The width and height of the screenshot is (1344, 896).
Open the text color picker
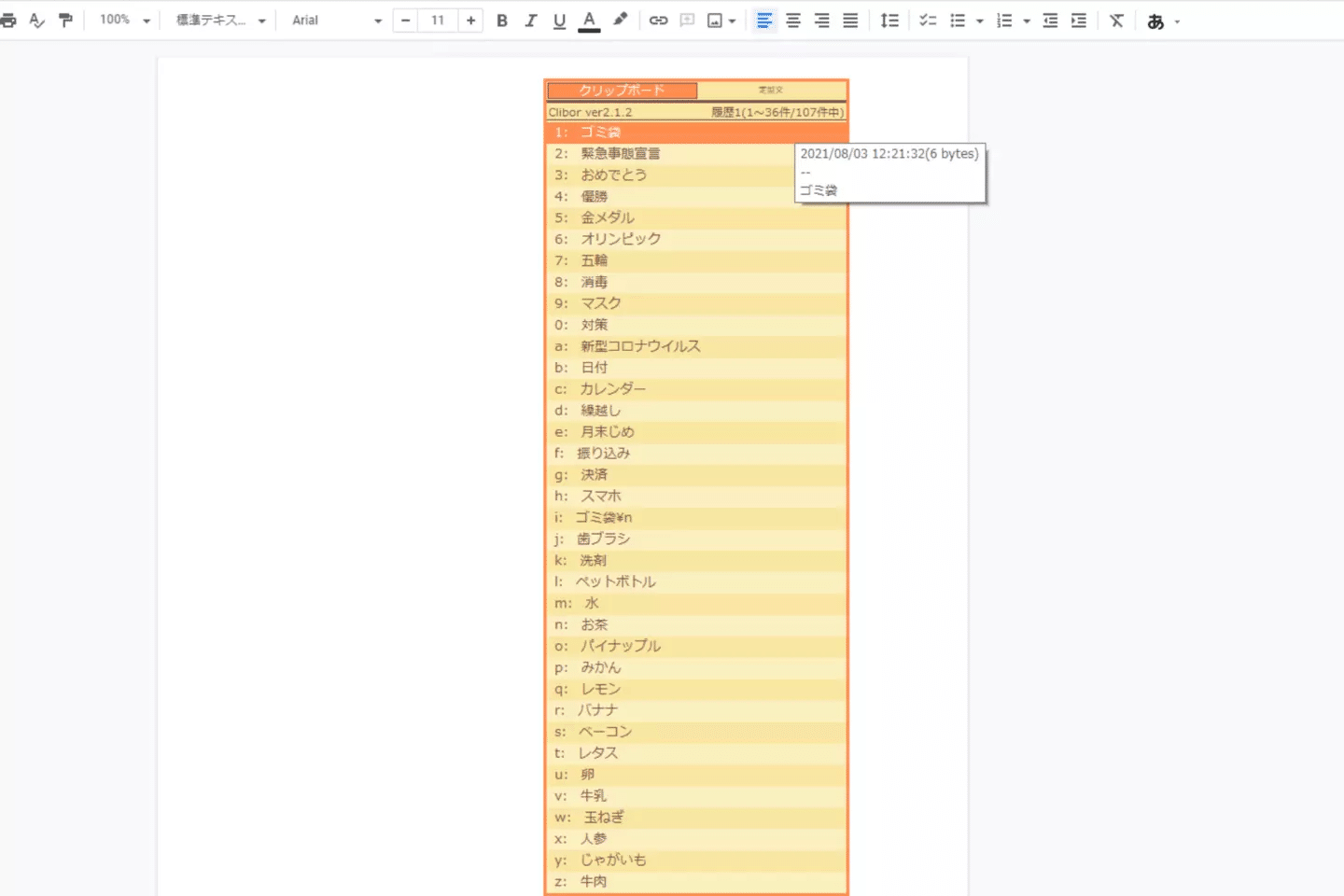pos(589,21)
